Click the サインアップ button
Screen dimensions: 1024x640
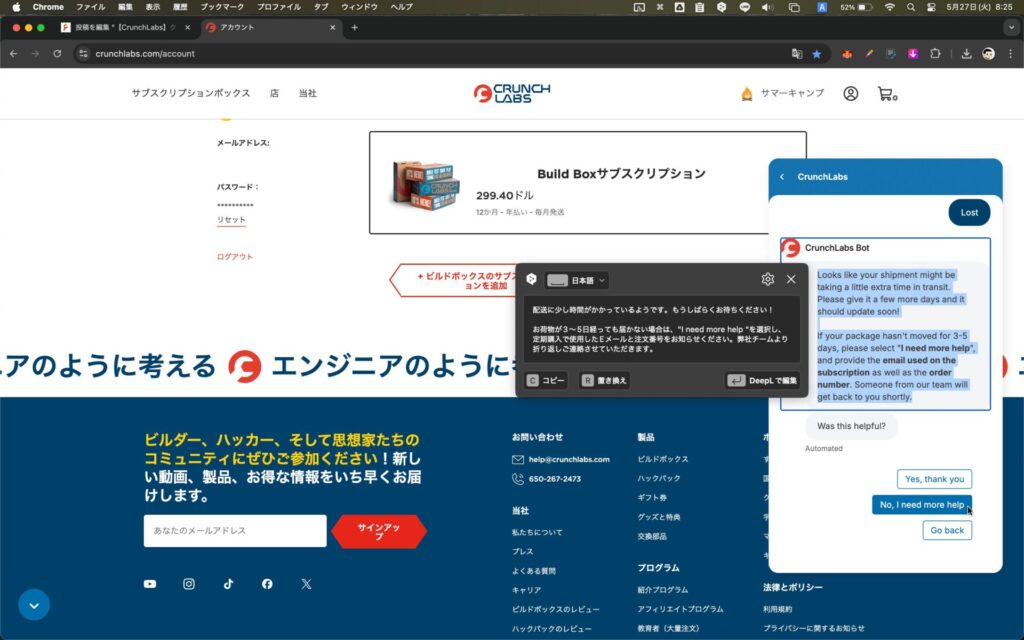379,532
